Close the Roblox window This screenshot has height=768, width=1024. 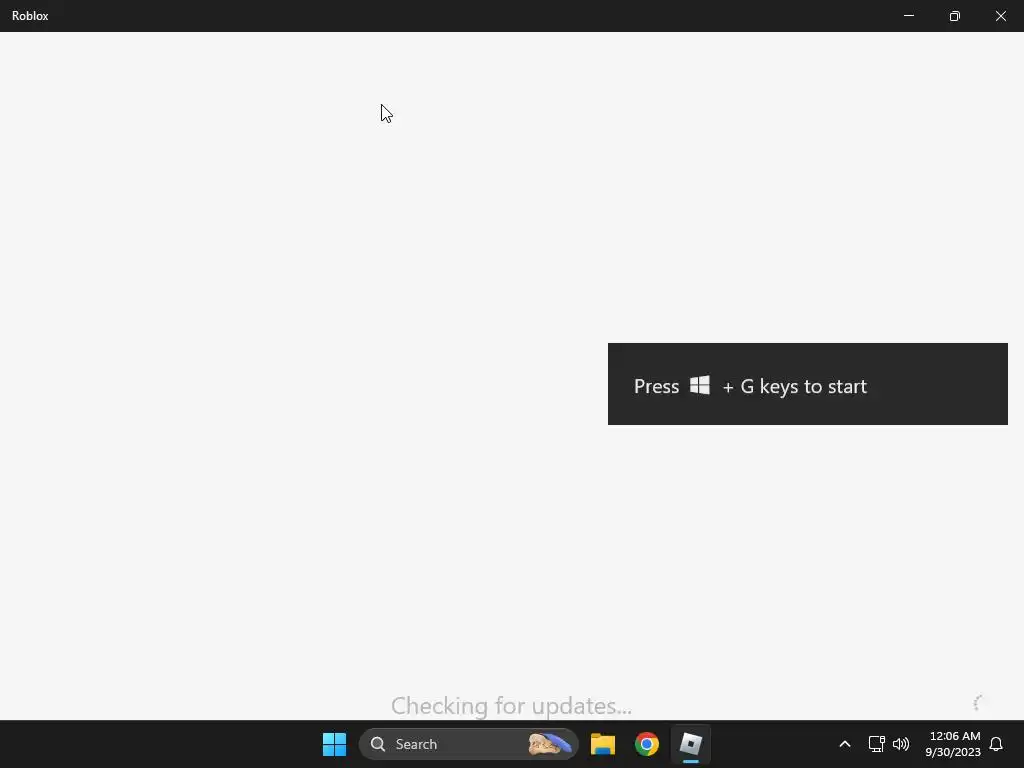1000,16
